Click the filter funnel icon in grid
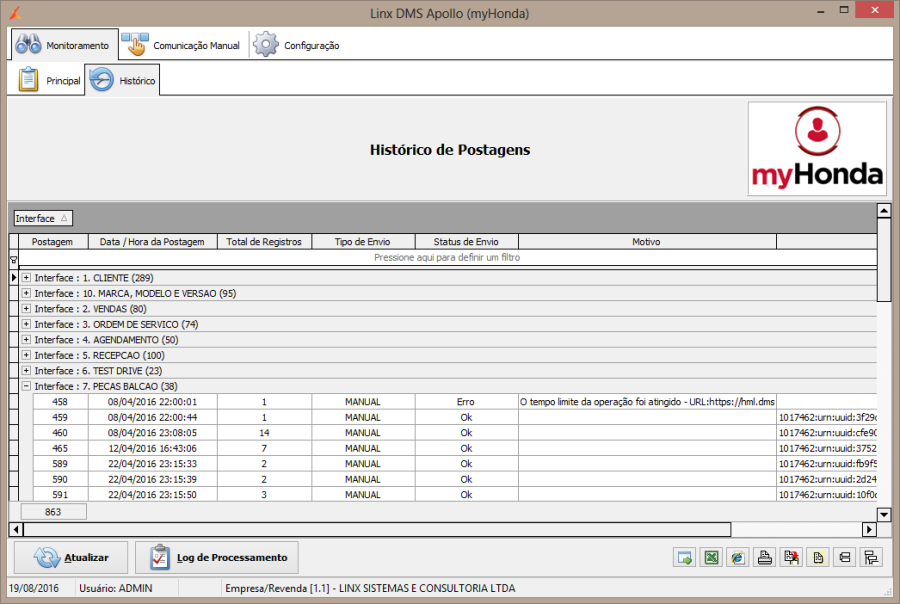Image resolution: width=900 pixels, height=604 pixels. coord(13,259)
